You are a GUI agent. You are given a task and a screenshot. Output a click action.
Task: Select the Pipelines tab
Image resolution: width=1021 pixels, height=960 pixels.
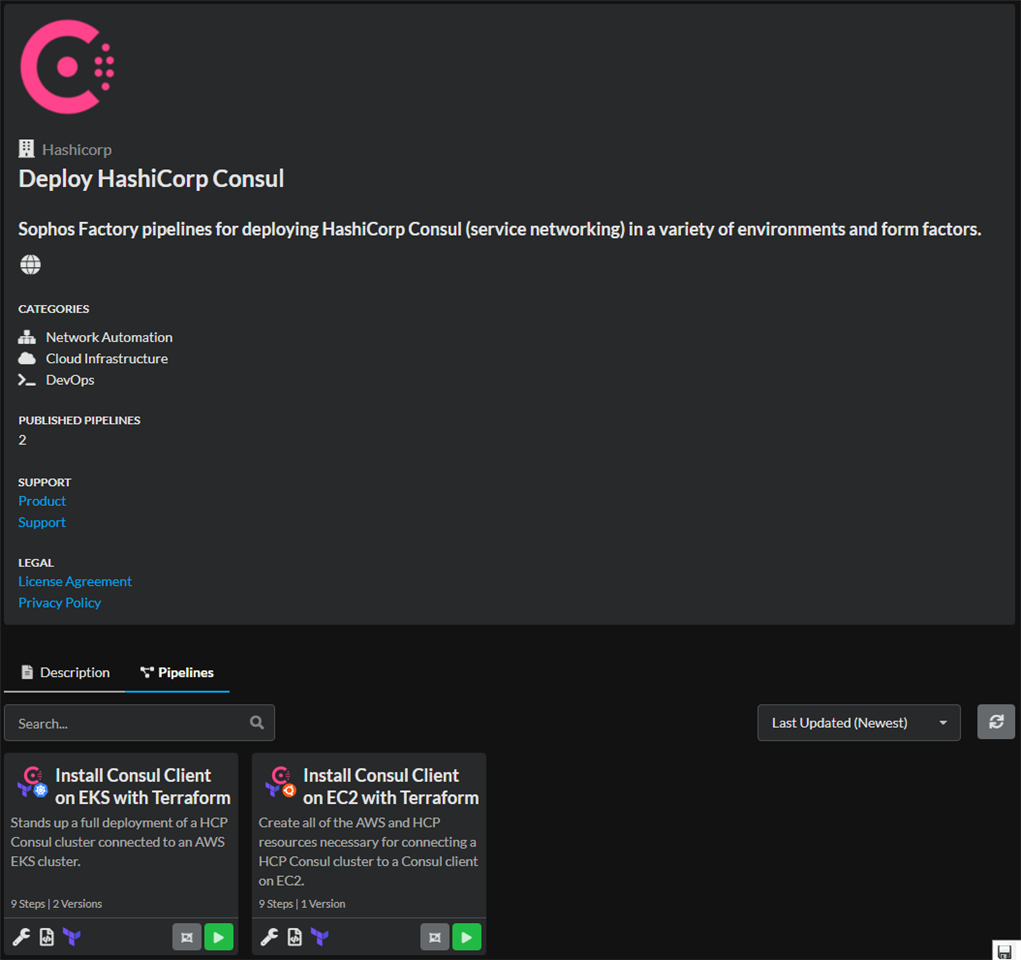pyautogui.click(x=177, y=672)
